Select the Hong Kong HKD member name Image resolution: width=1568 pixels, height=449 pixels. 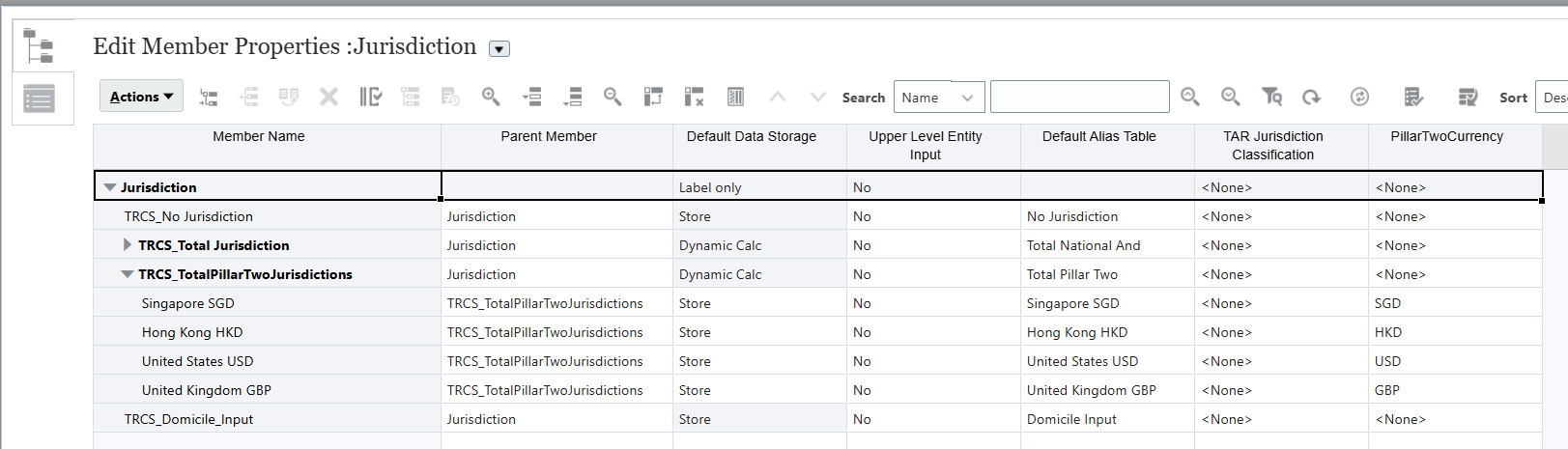coord(192,332)
